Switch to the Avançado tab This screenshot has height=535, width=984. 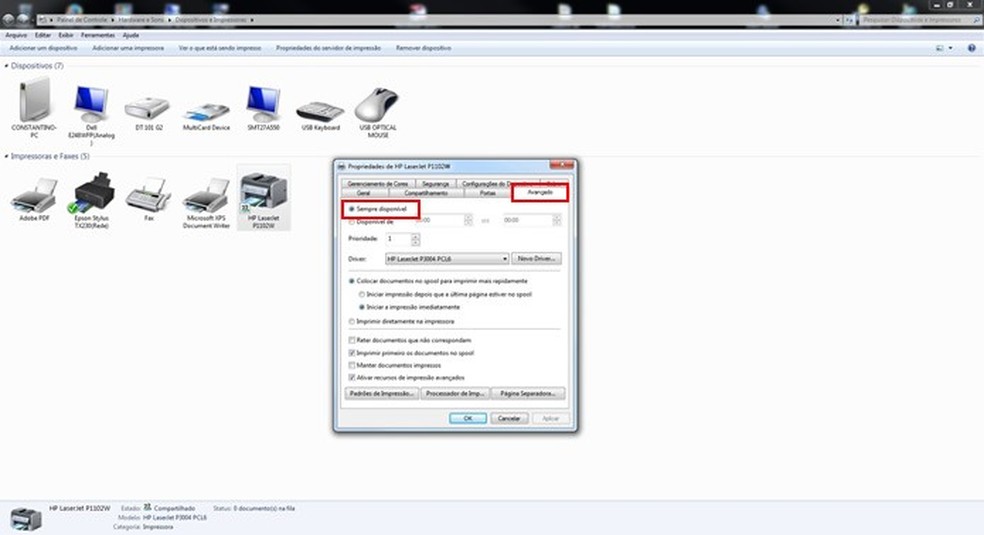tap(540, 193)
